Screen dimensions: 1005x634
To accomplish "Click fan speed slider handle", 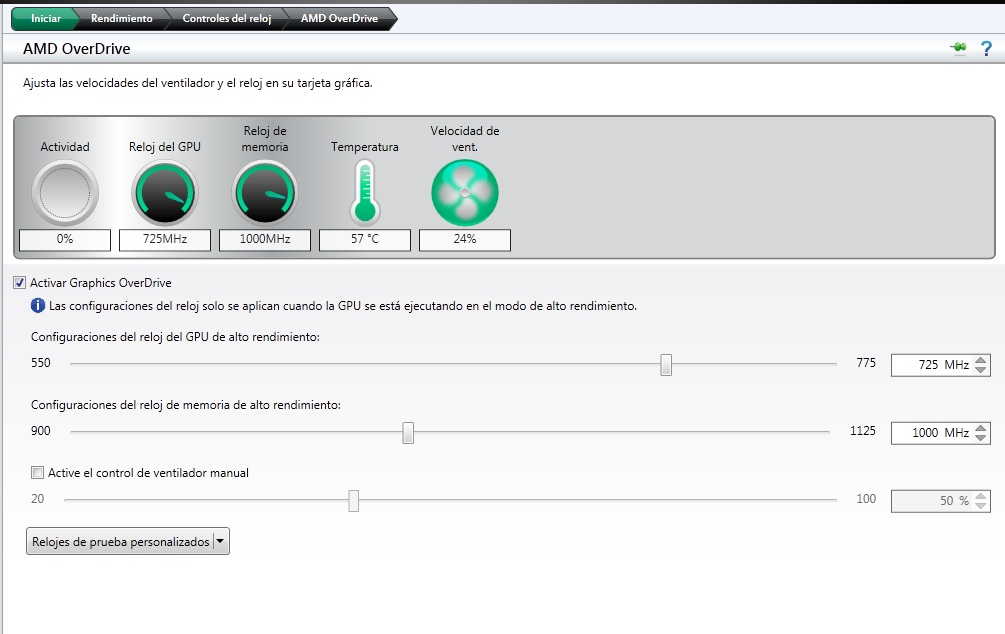I will pyautogui.click(x=353, y=501).
